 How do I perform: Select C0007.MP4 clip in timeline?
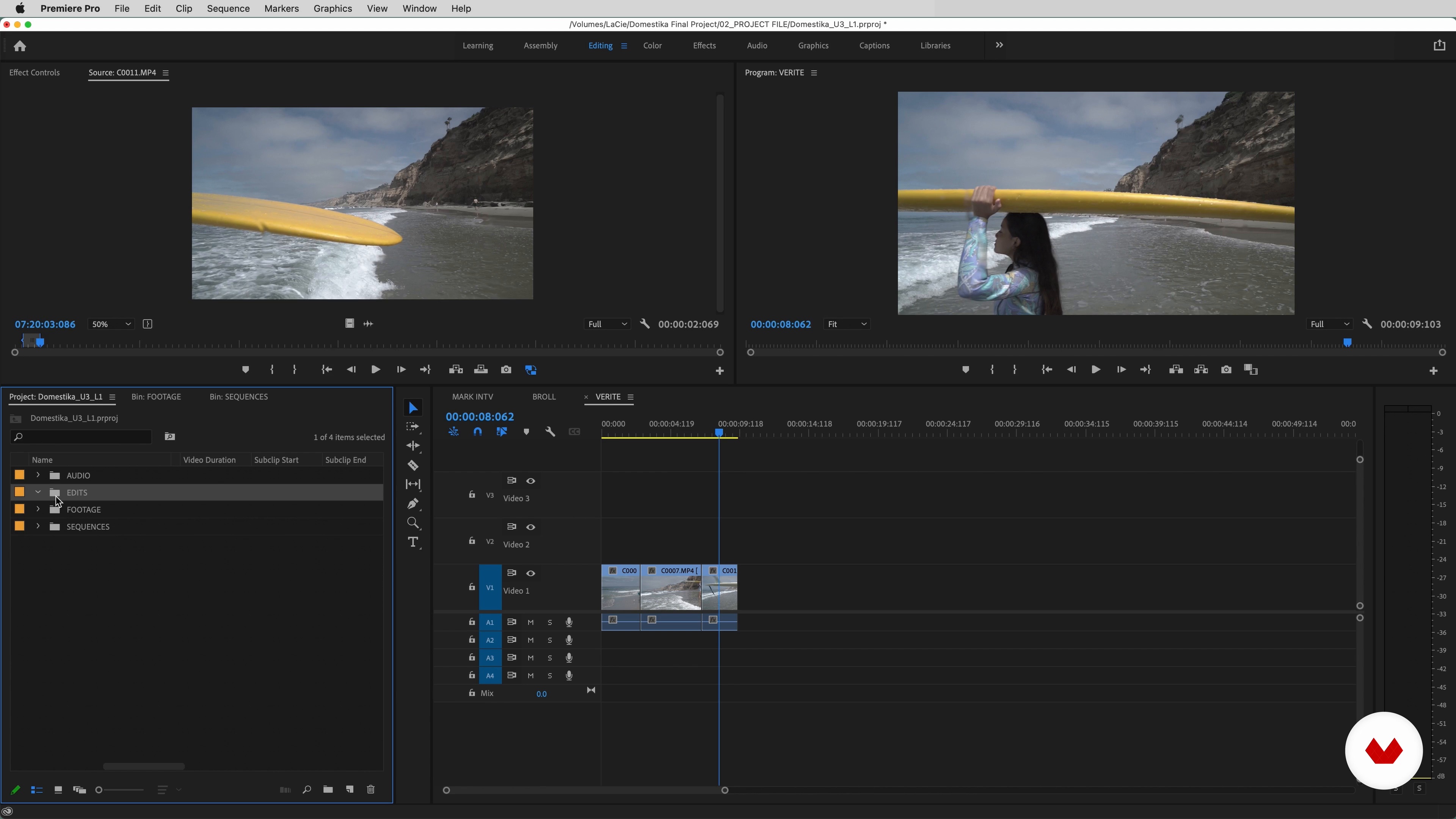click(671, 587)
